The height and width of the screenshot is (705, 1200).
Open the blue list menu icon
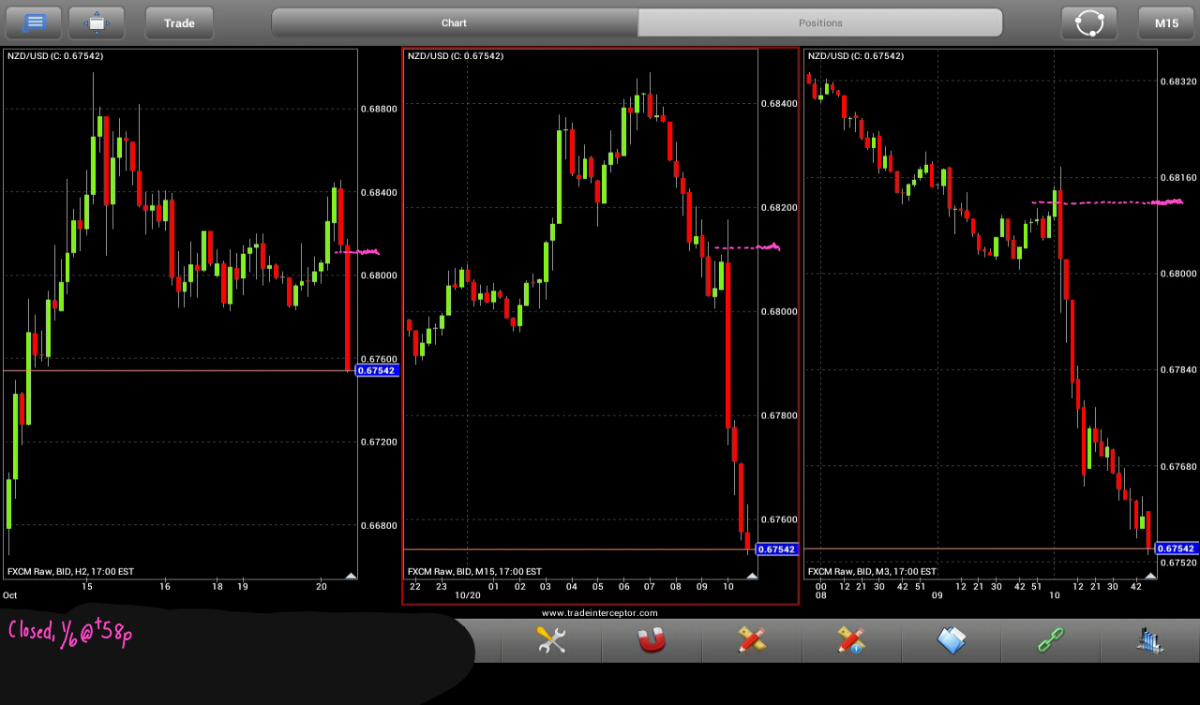pyautogui.click(x=33, y=22)
